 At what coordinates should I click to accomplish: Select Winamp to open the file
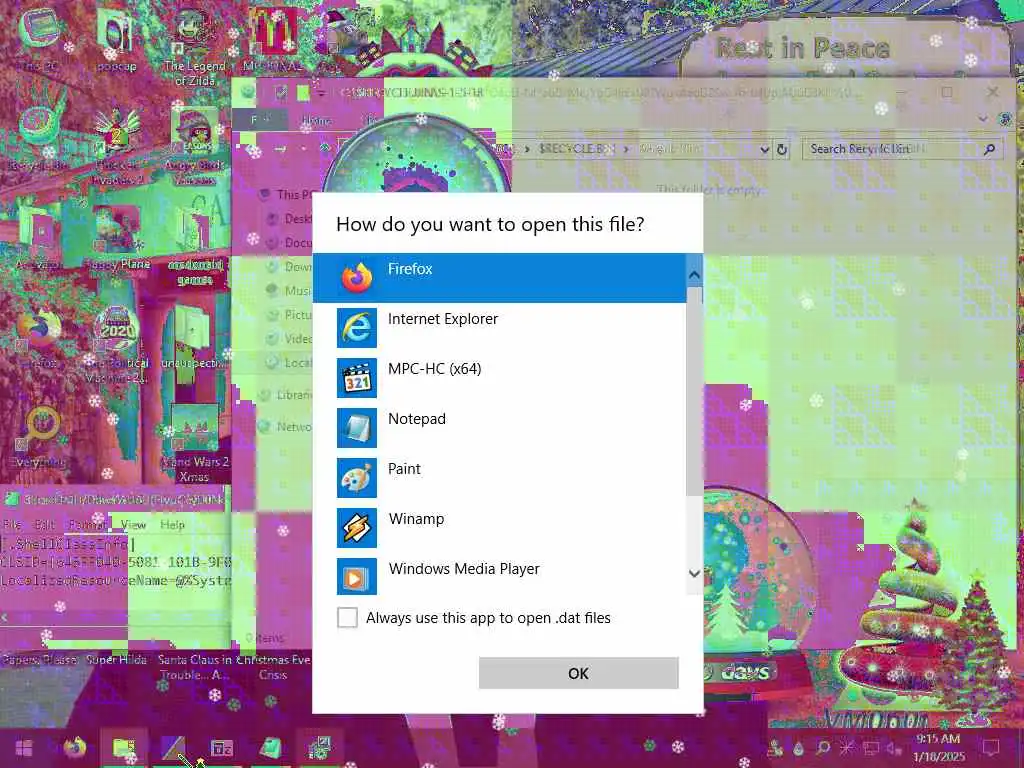point(500,527)
